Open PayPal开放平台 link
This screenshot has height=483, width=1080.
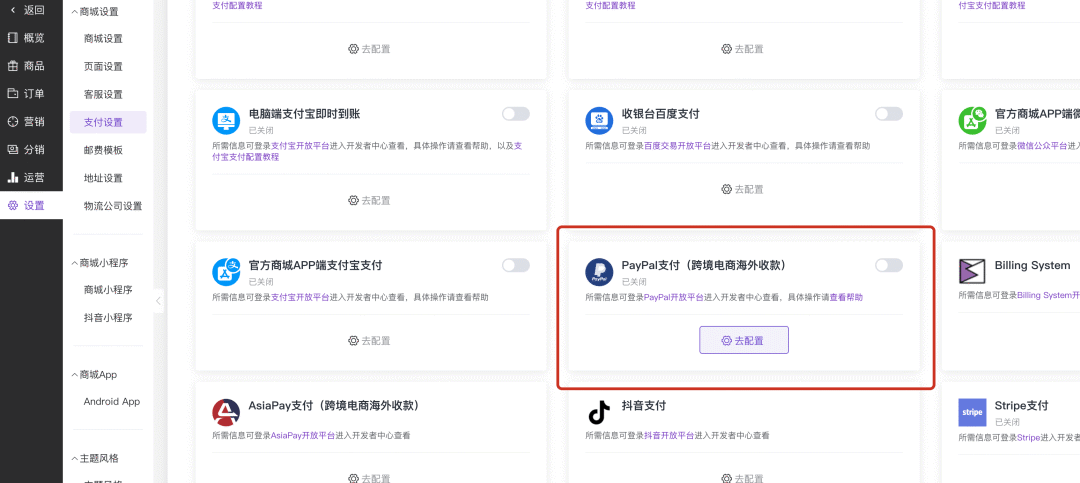tap(674, 298)
